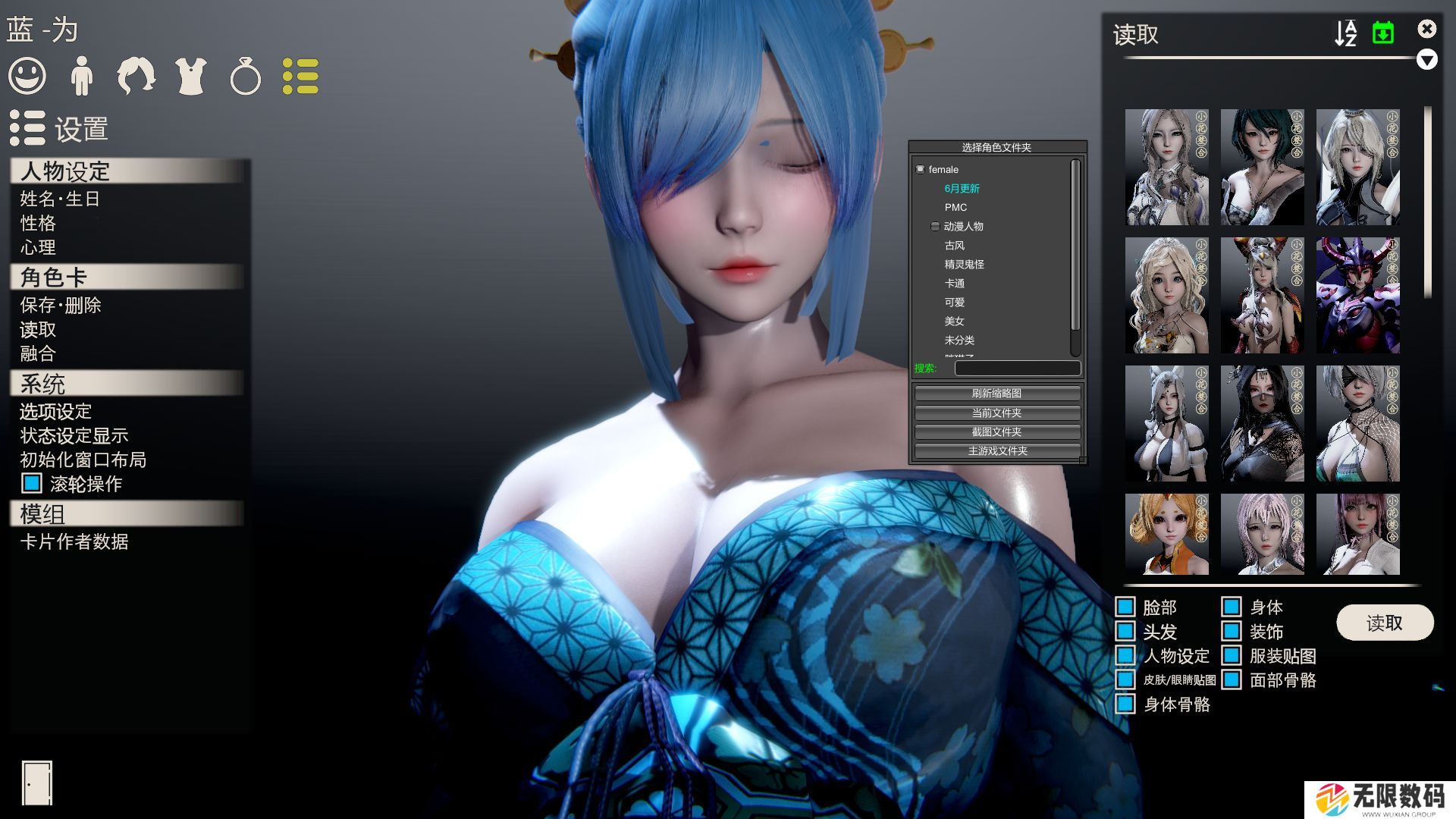Open 状态设定显示 menu item
The width and height of the screenshot is (1456, 819).
(x=74, y=435)
